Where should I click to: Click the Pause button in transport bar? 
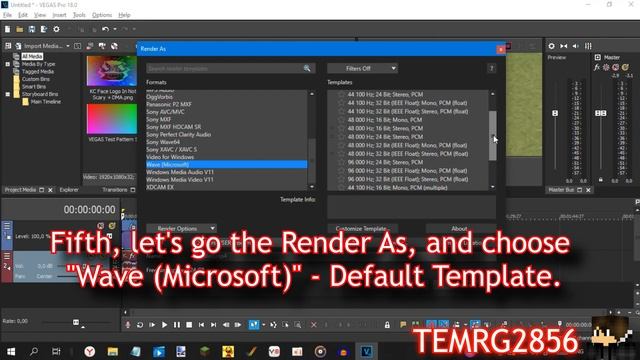click(177, 325)
